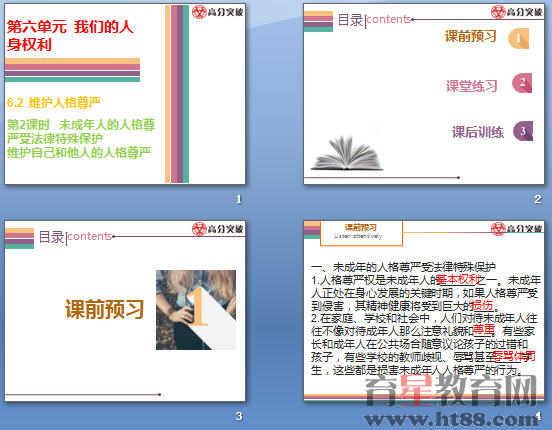The image size is (552, 430).
Task: Click the purple number 3 badge beside 课后训练
Action: (x=523, y=131)
